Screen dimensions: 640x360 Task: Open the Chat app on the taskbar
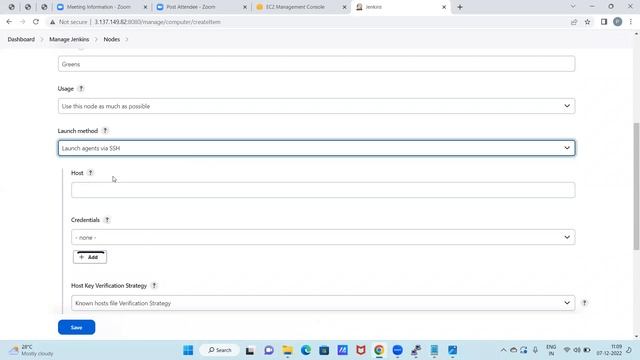pos(269,350)
